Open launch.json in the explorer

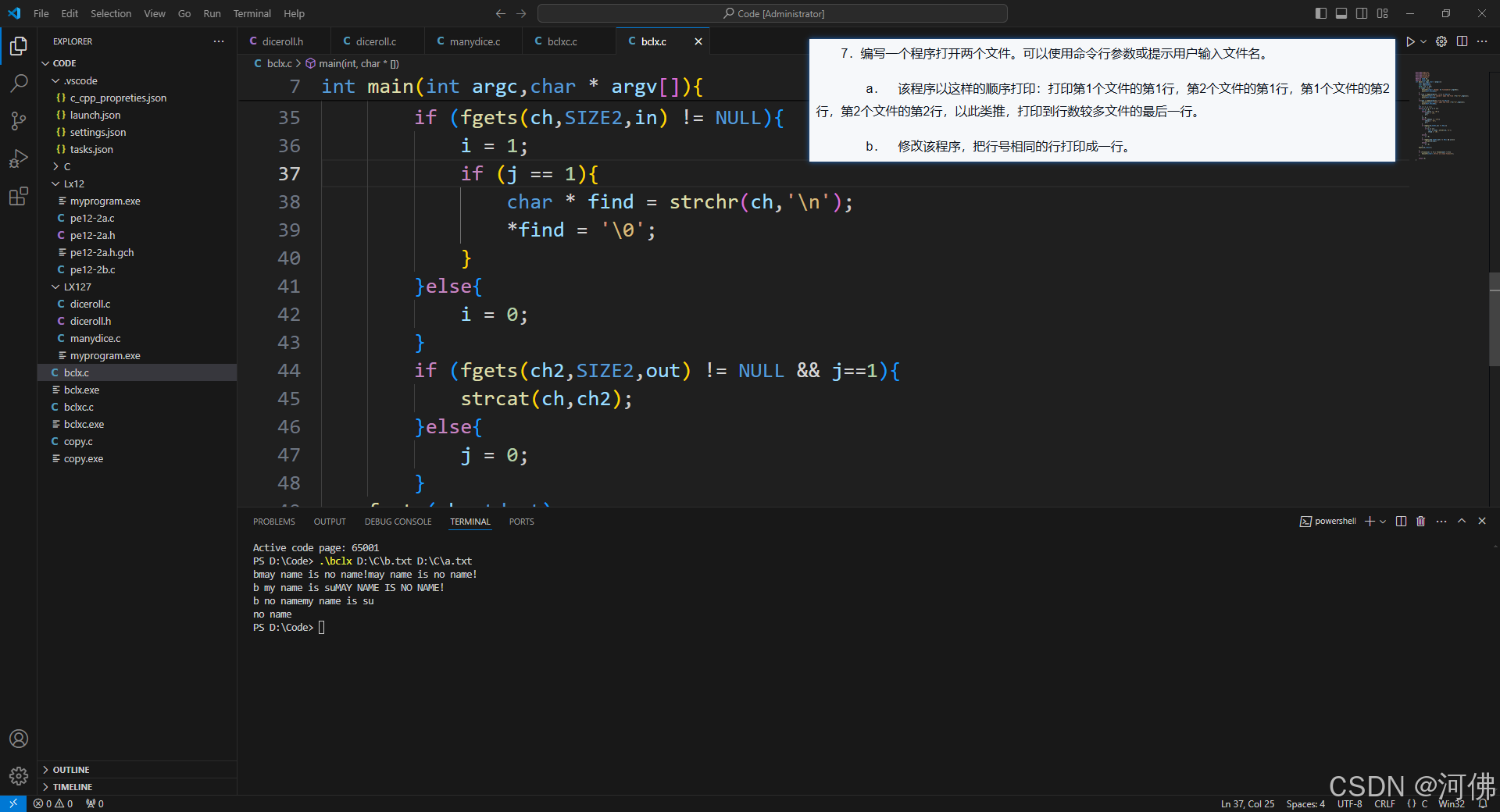137,115
